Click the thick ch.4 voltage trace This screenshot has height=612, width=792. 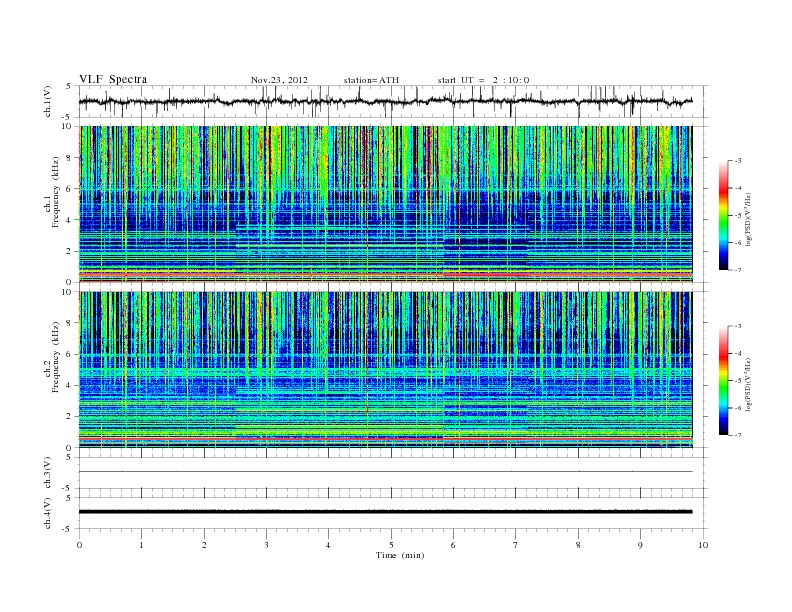pos(386,512)
